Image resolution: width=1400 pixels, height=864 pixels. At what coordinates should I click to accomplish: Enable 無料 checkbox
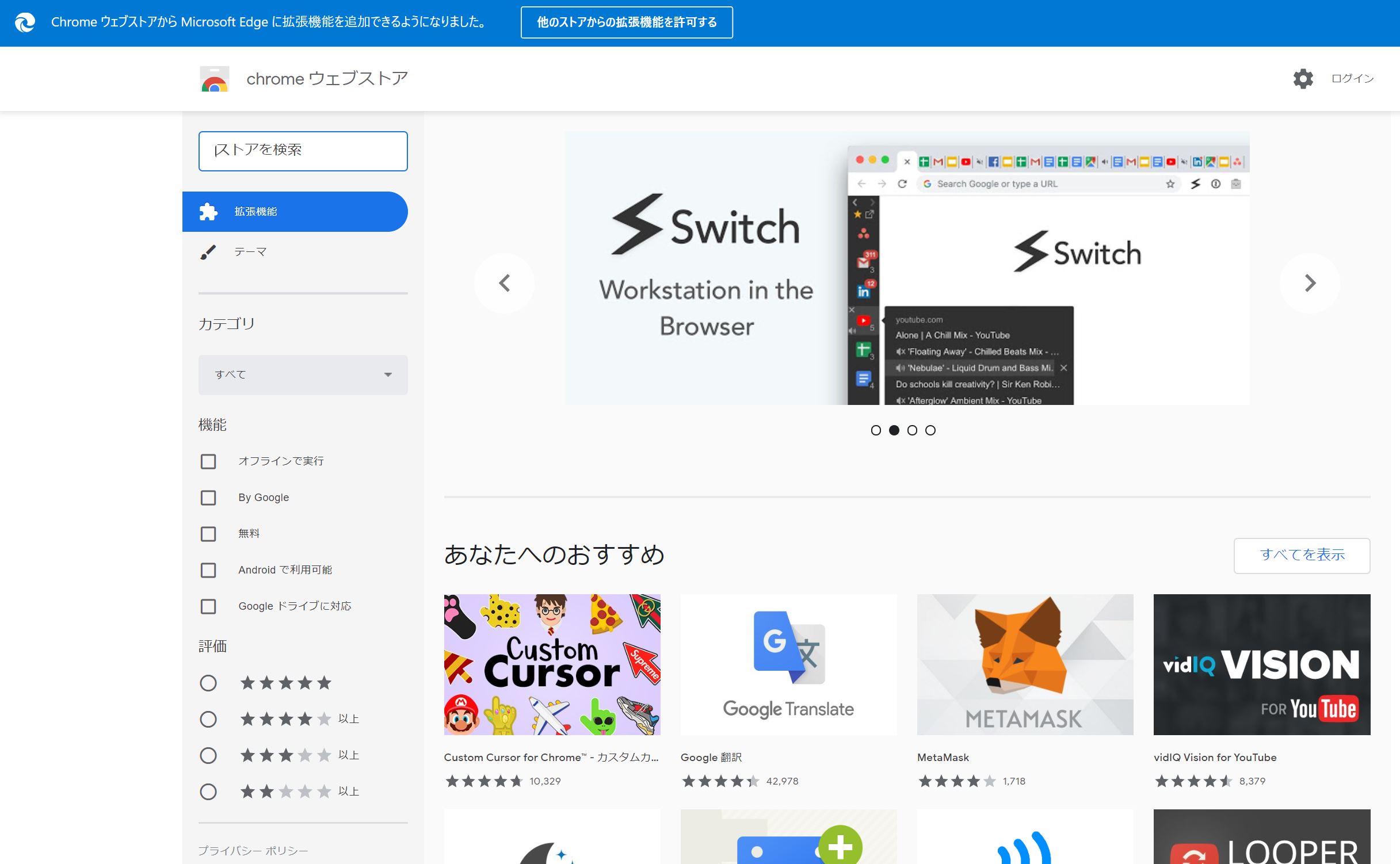pos(208,534)
